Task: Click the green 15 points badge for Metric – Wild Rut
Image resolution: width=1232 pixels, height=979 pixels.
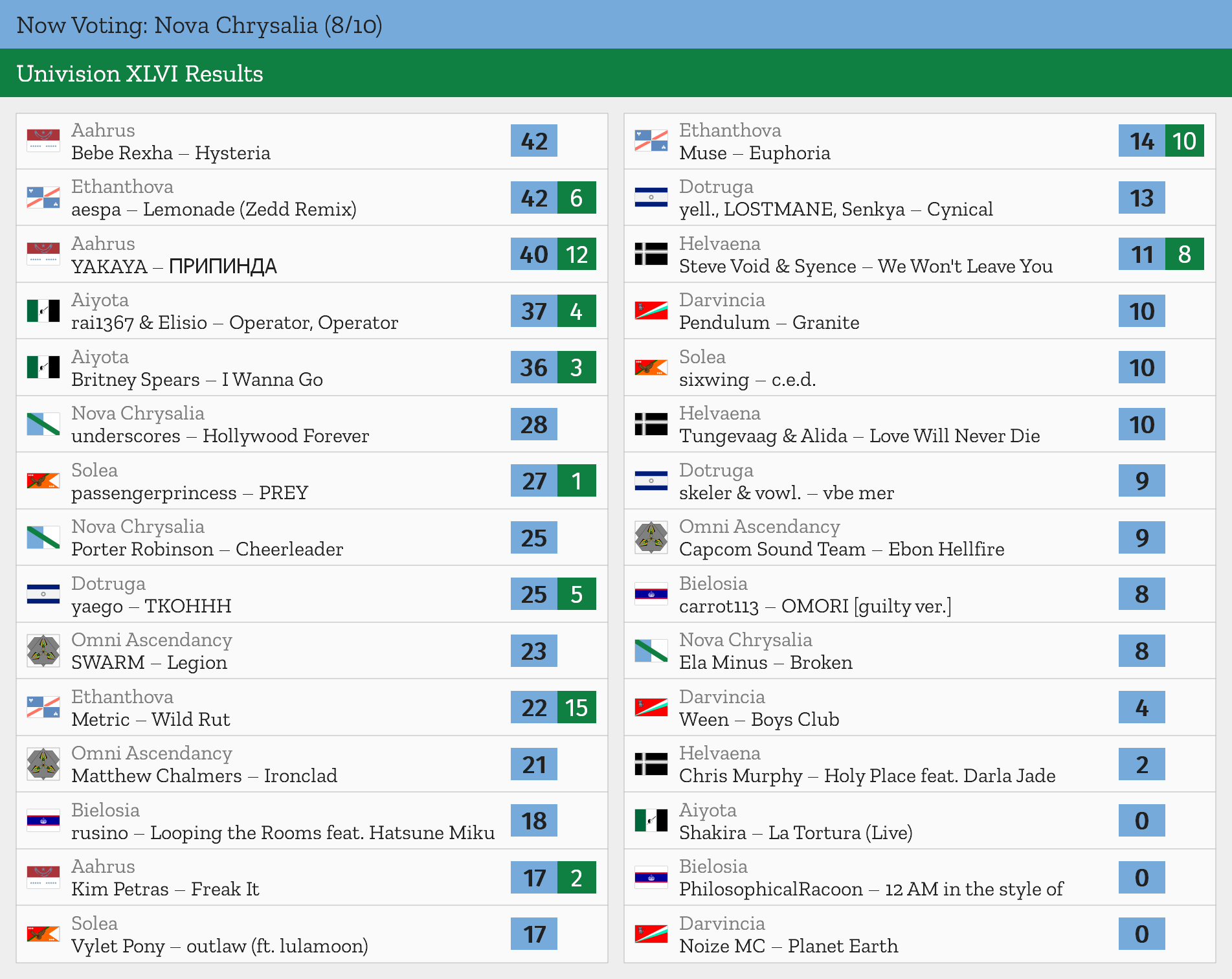Action: click(576, 707)
